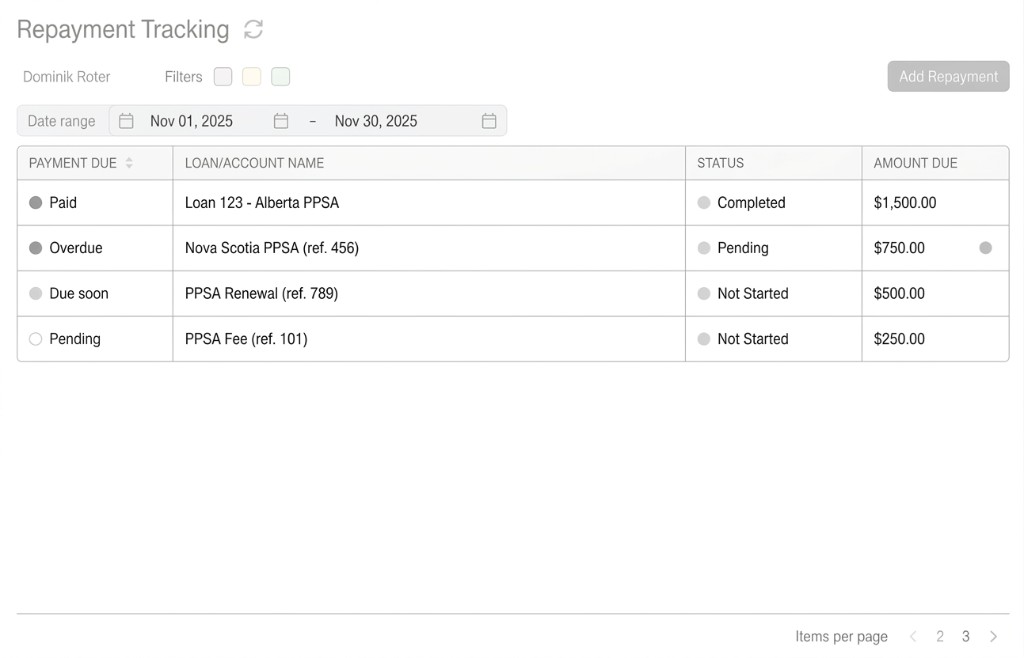Click the $750.00 amount
Screen dimensions: 1024x658
point(899,248)
